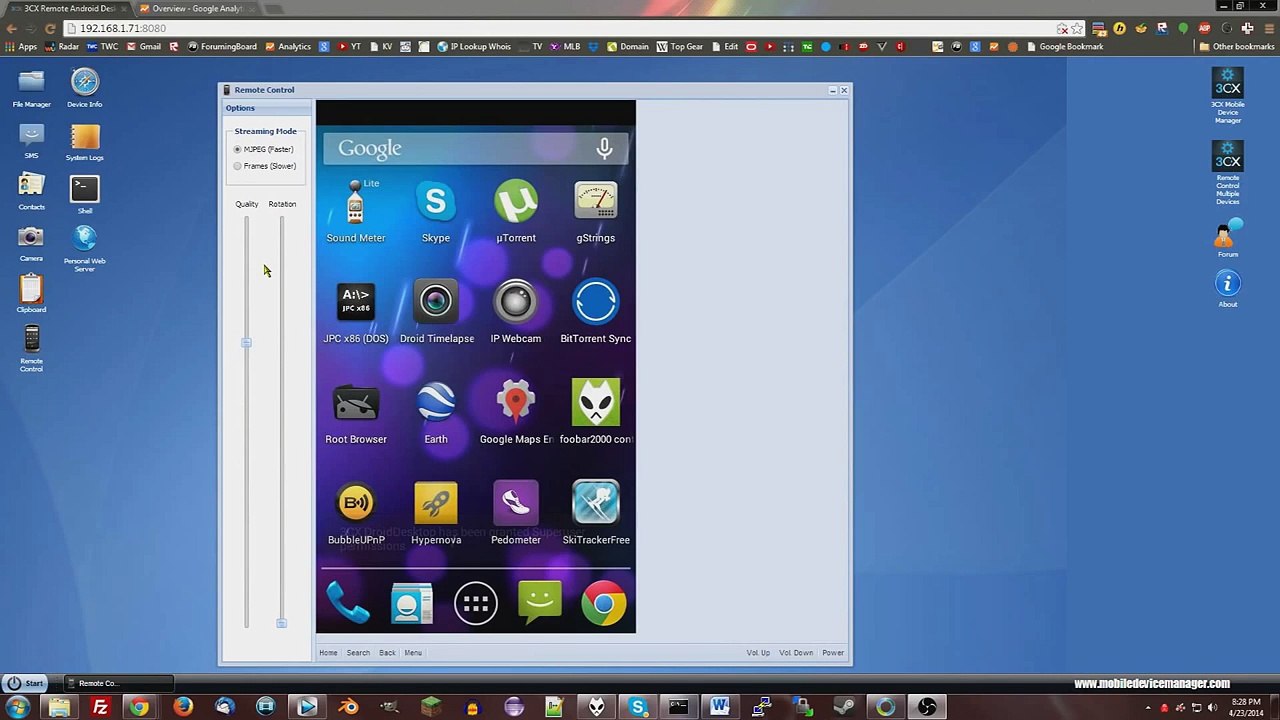Open the Sound Meter app
The height and width of the screenshot is (720, 1280).
tap(356, 212)
